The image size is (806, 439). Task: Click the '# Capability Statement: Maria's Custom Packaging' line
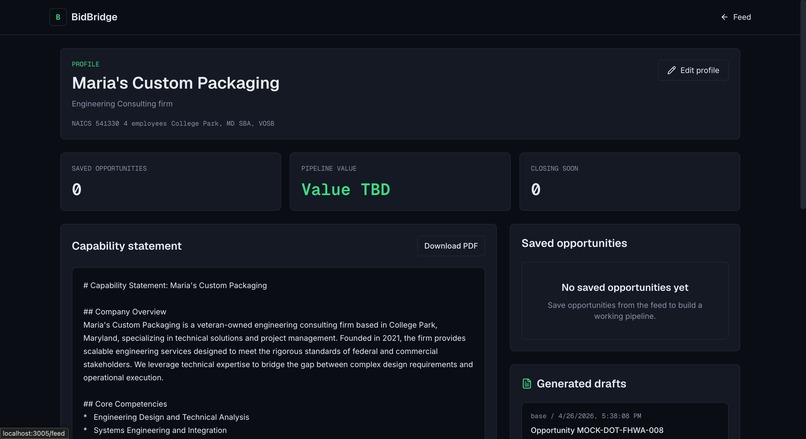[175, 285]
